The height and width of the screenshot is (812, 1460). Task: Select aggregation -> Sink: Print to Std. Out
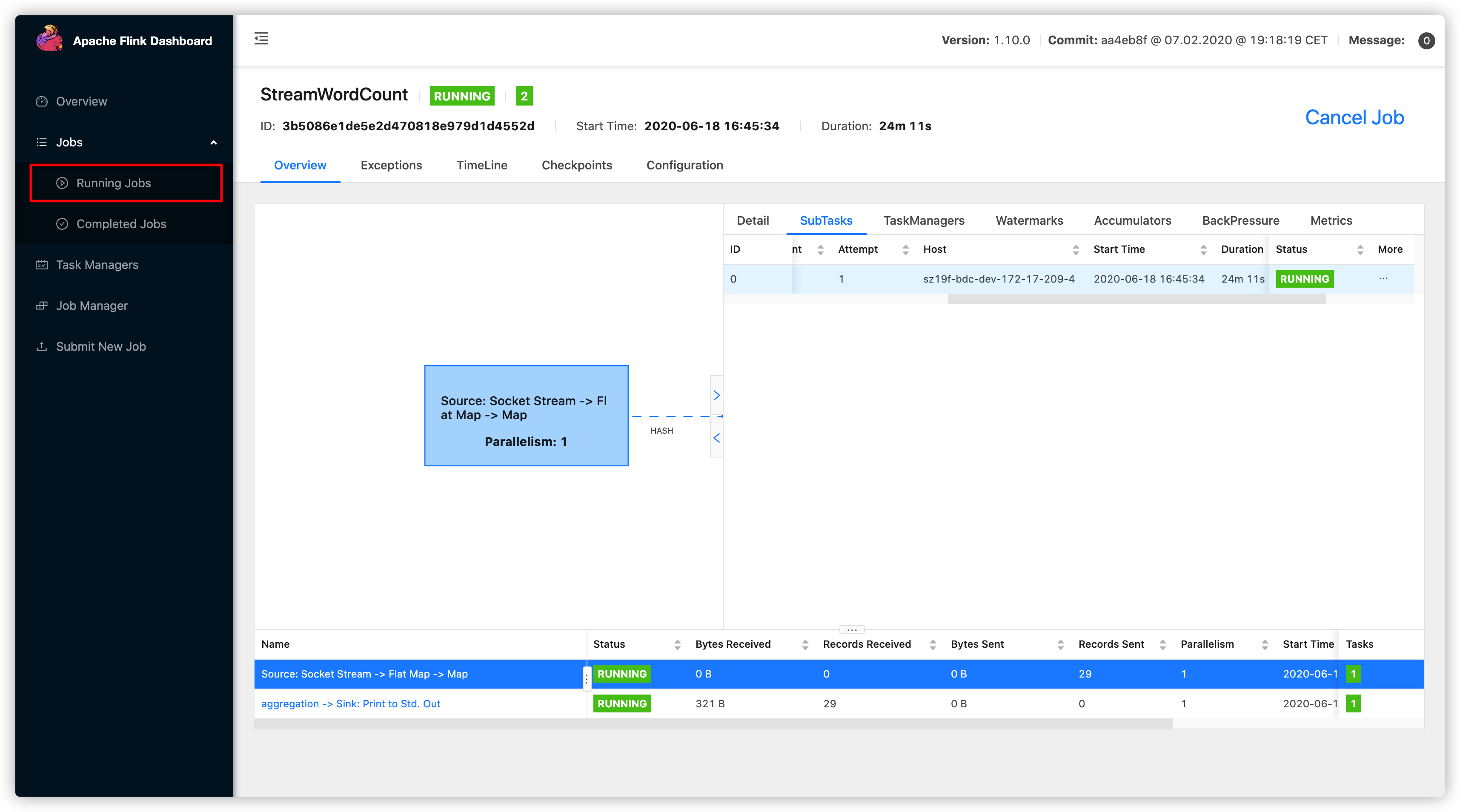(x=350, y=703)
